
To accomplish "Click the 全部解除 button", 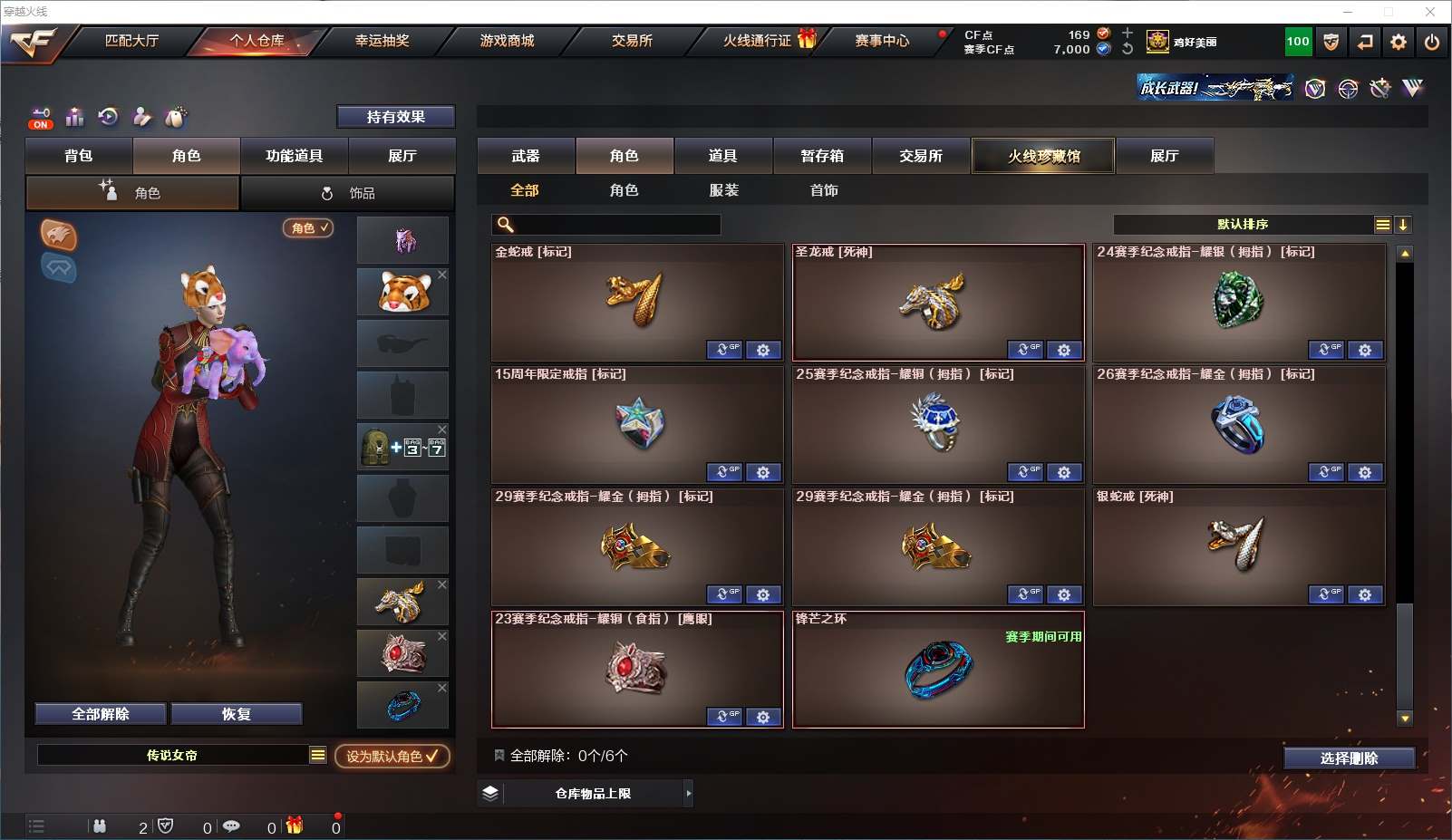I will pos(101,714).
